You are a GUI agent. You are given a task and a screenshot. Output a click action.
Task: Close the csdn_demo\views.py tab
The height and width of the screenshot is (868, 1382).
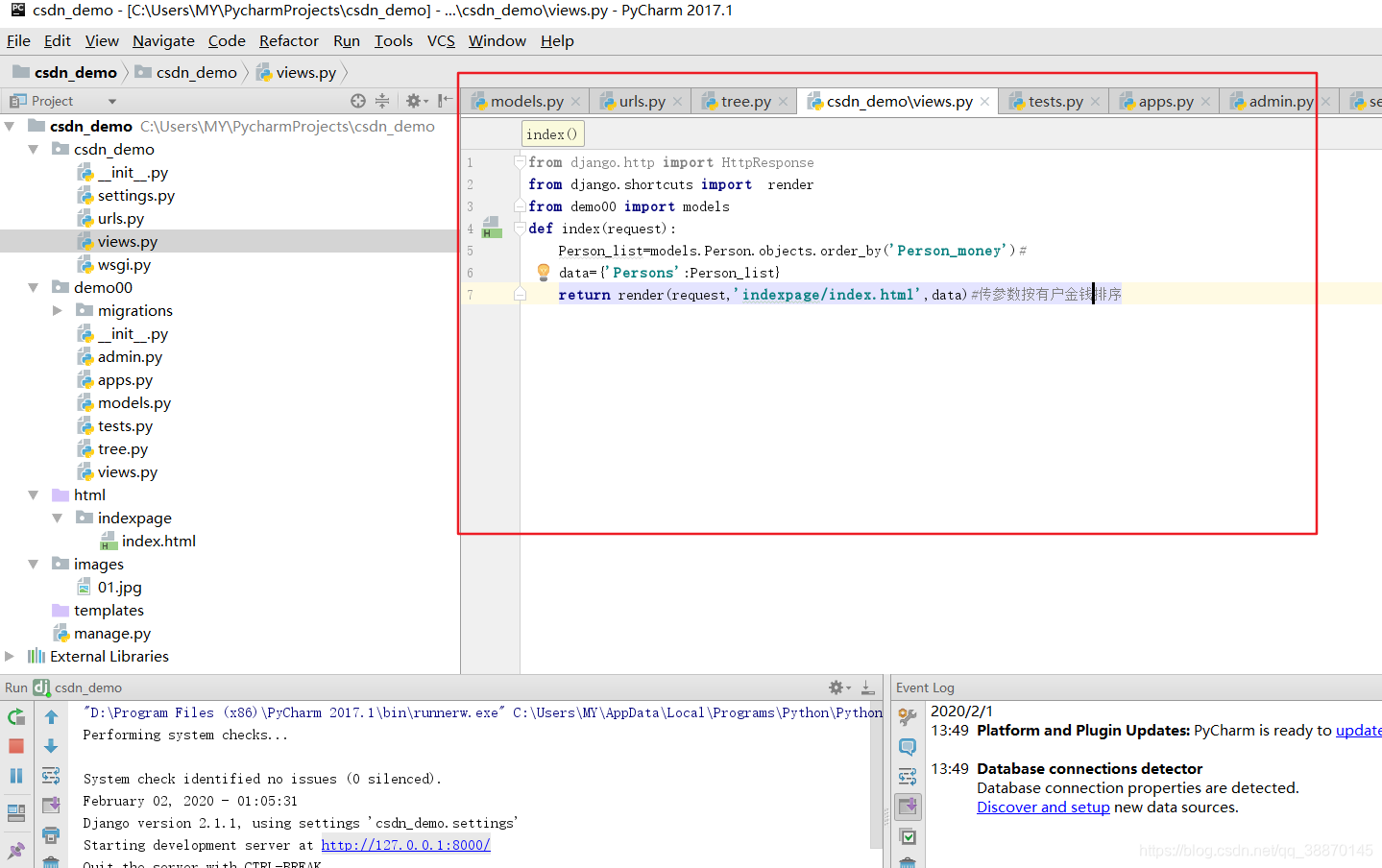[984, 101]
